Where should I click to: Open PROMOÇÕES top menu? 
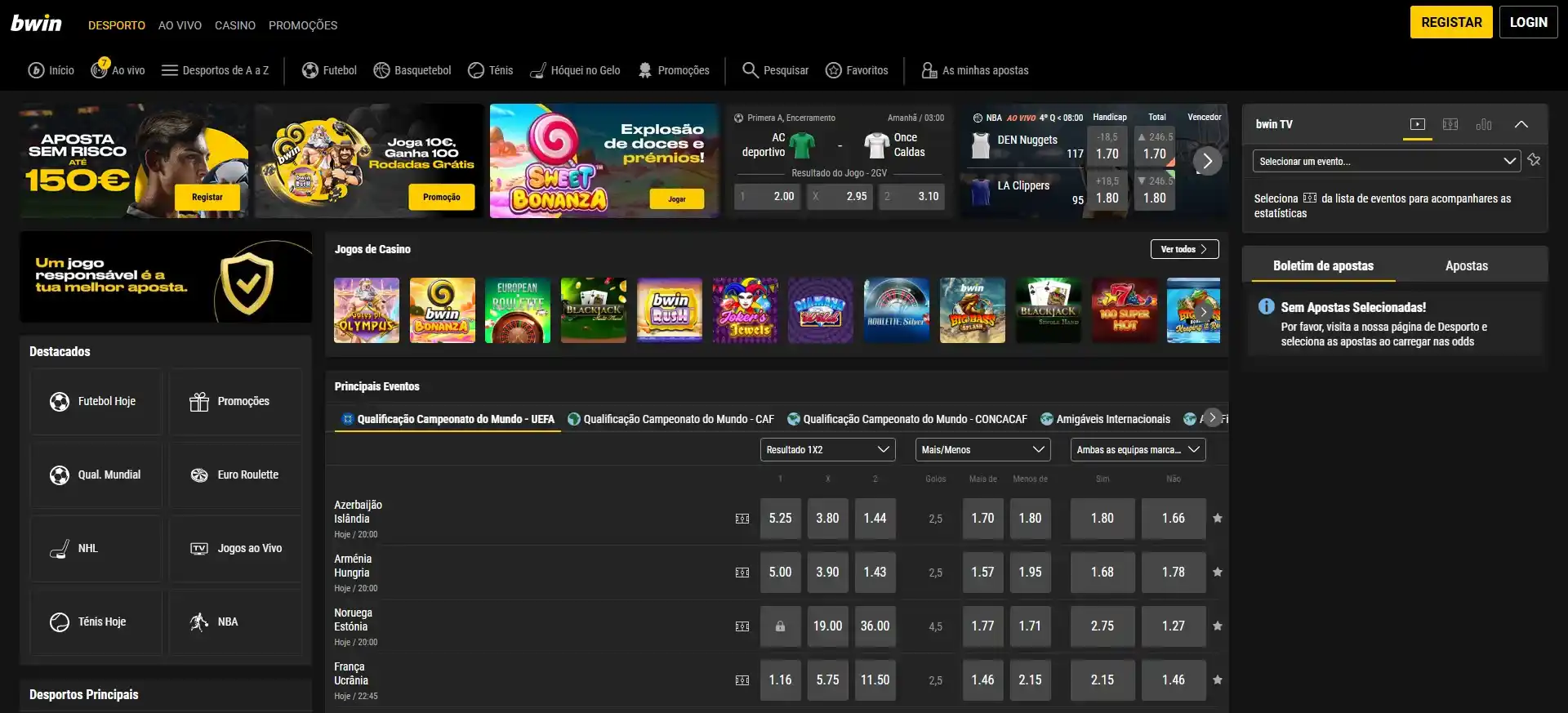coord(303,25)
